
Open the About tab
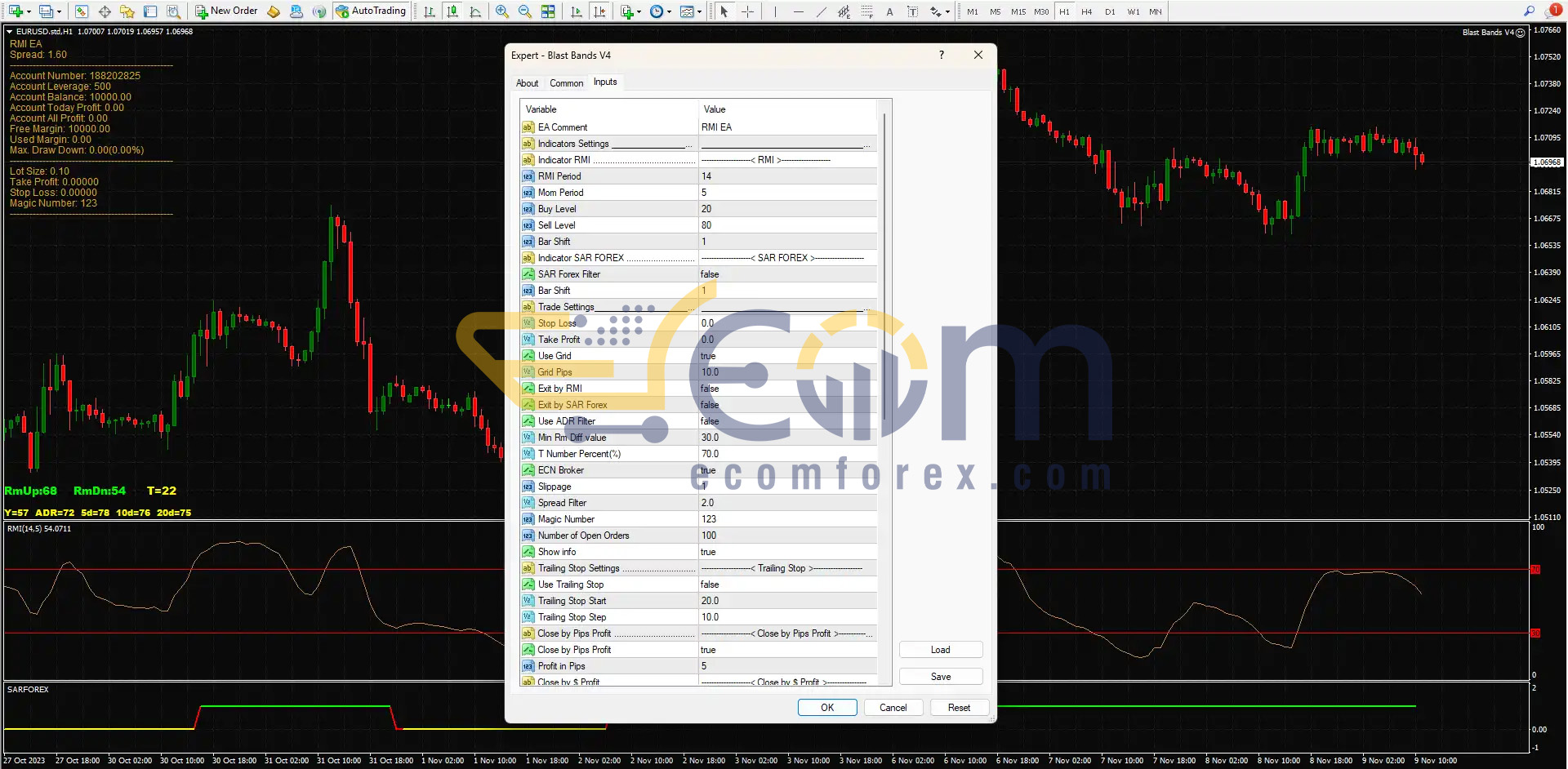pos(527,83)
